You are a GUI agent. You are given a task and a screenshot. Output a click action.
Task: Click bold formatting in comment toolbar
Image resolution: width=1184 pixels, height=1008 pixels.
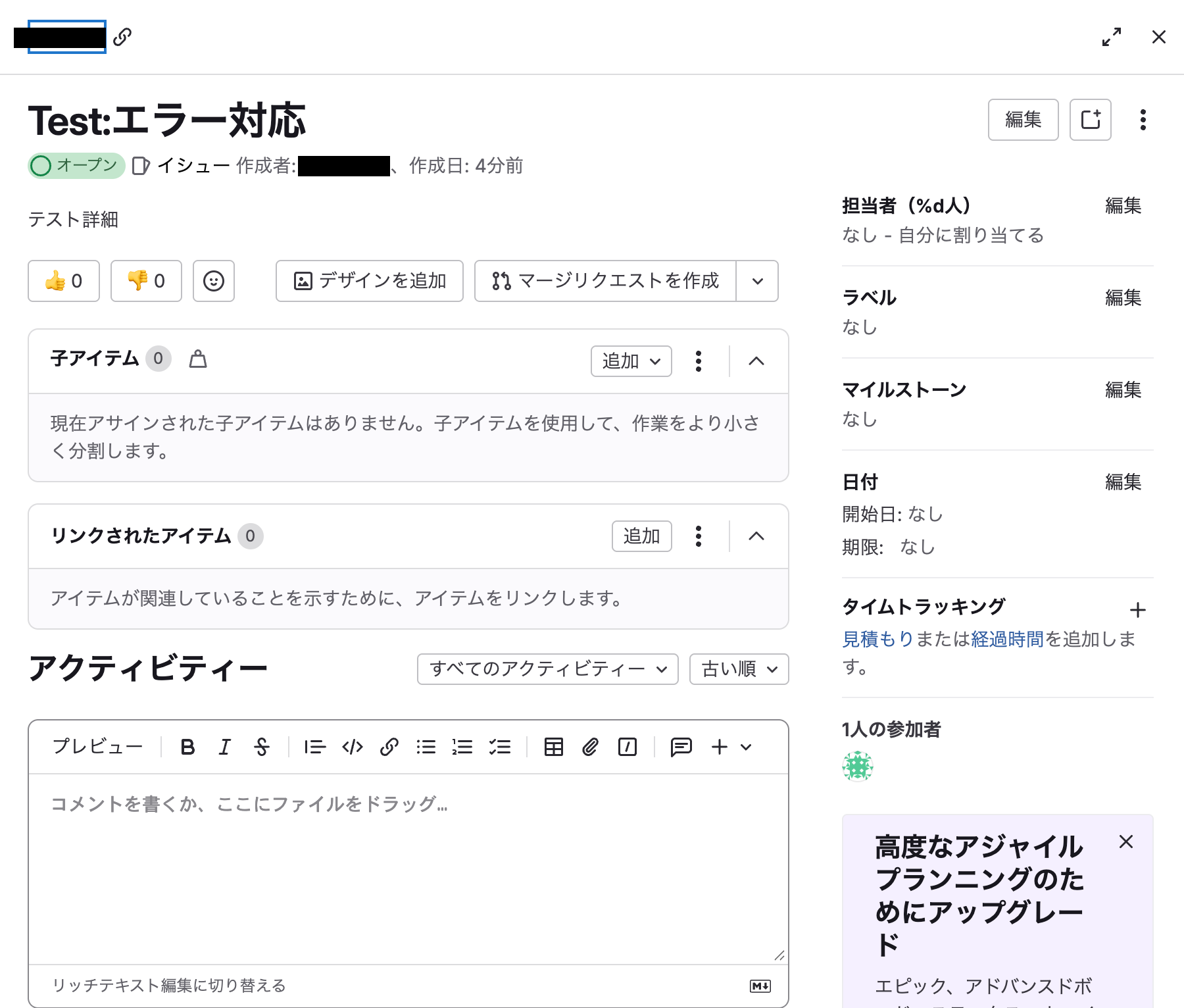tap(187, 747)
